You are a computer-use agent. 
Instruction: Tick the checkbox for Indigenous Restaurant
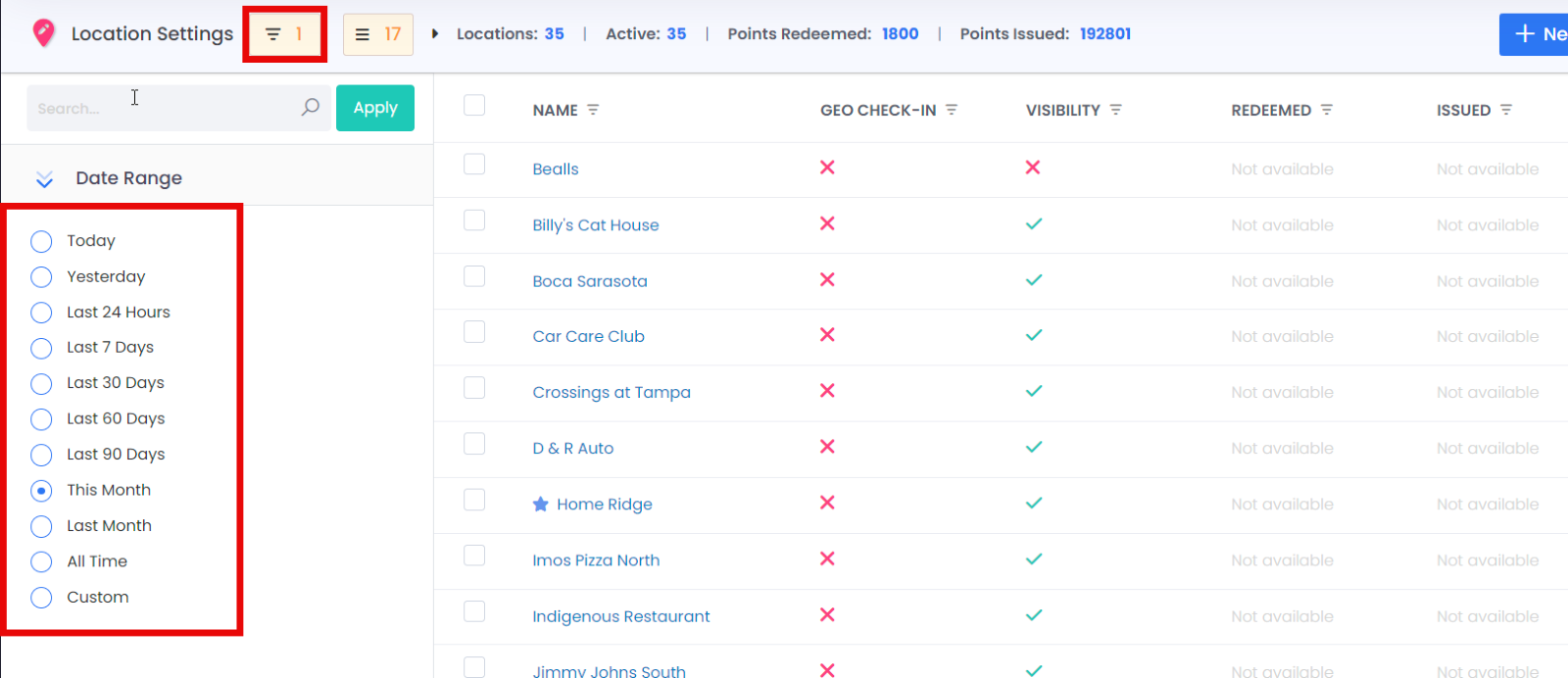click(x=474, y=611)
